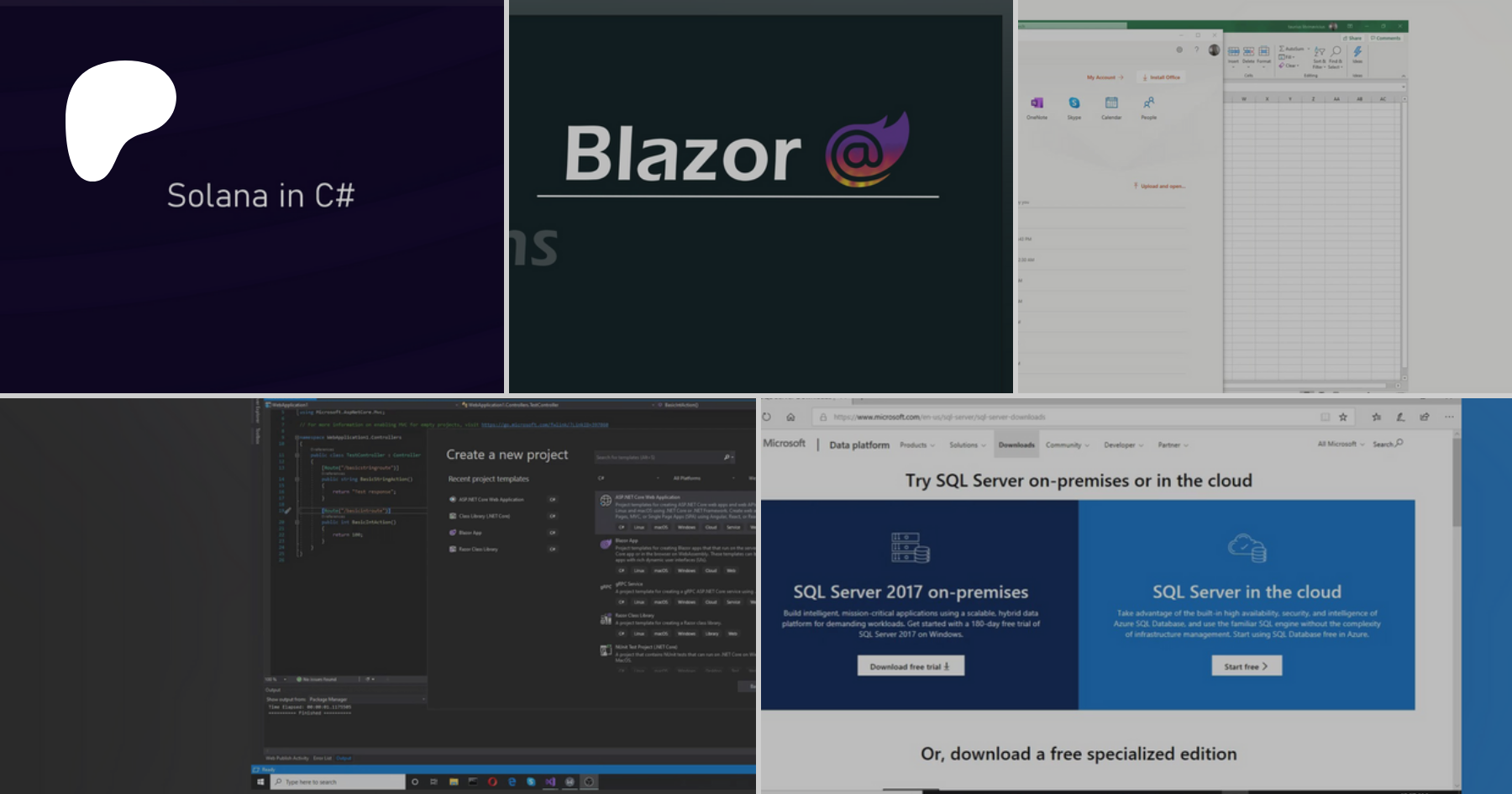Open the People app icon
The width and height of the screenshot is (1512, 794).
click(1148, 103)
